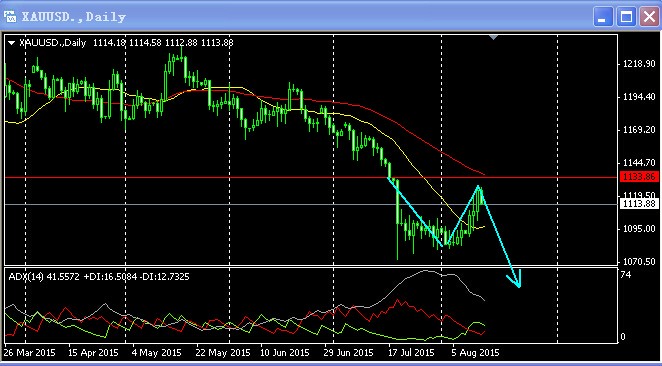Click the 10 Jun 2015 date label
The image size is (662, 366).
(285, 352)
